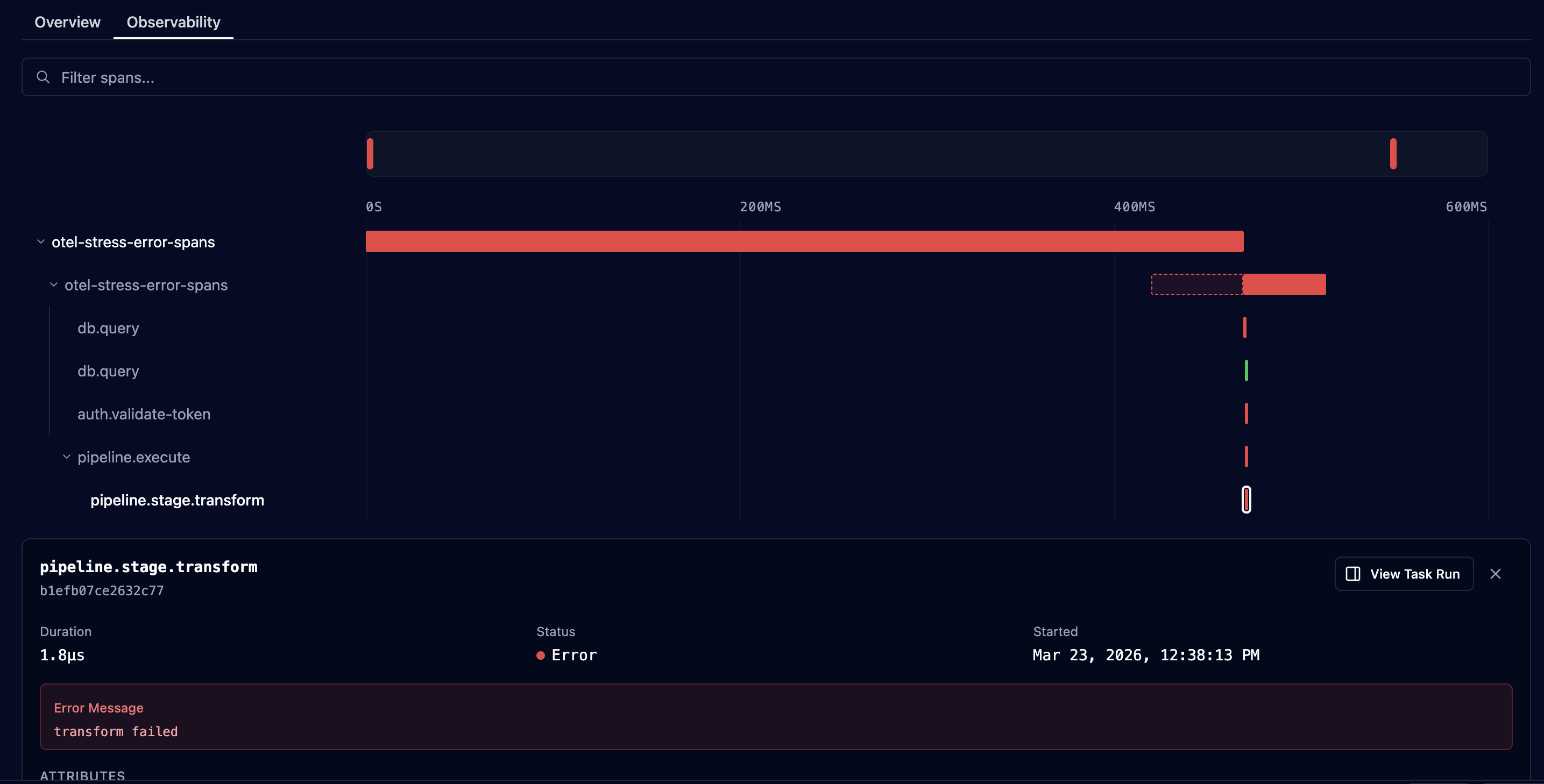
Task: Click the right red marker in minimap
Action: click(1393, 154)
